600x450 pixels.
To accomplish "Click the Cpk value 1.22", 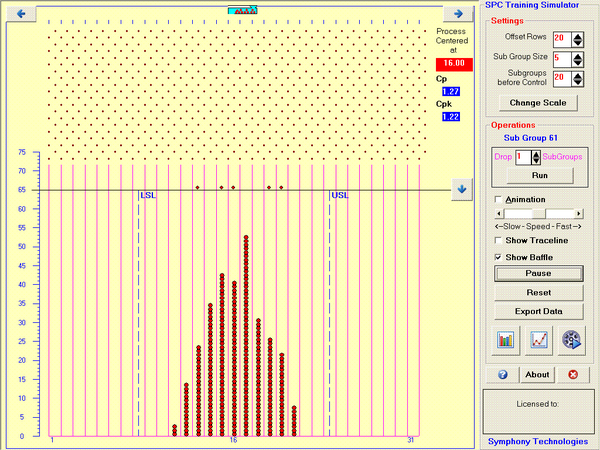I will tap(451, 117).
